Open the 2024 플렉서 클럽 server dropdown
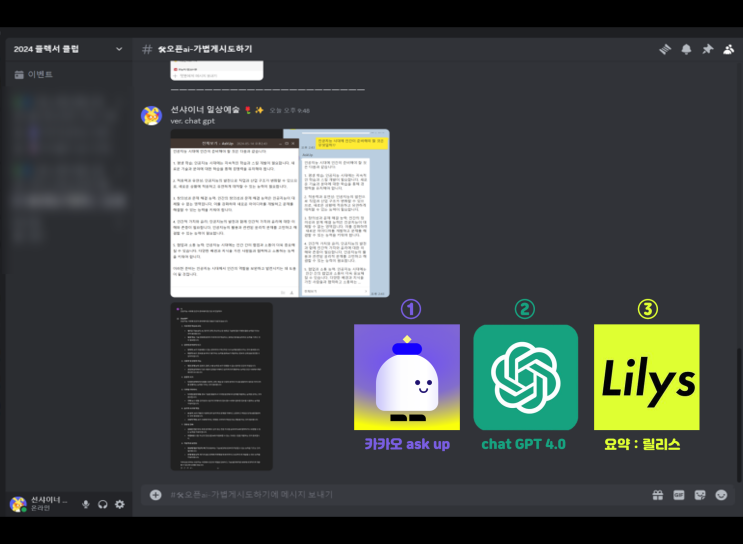This screenshot has height=544, width=743. click(x=68, y=49)
